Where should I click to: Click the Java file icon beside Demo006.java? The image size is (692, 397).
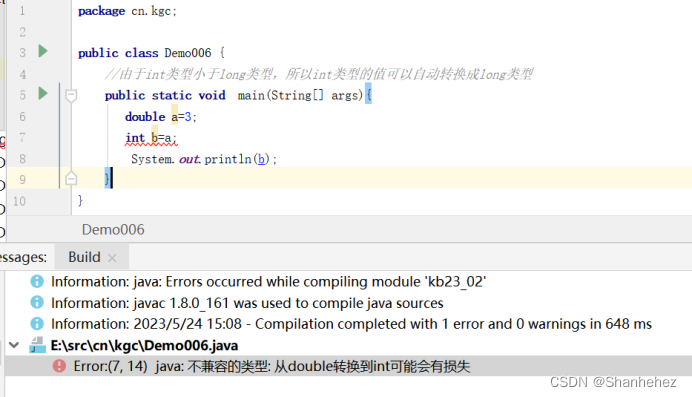point(38,345)
